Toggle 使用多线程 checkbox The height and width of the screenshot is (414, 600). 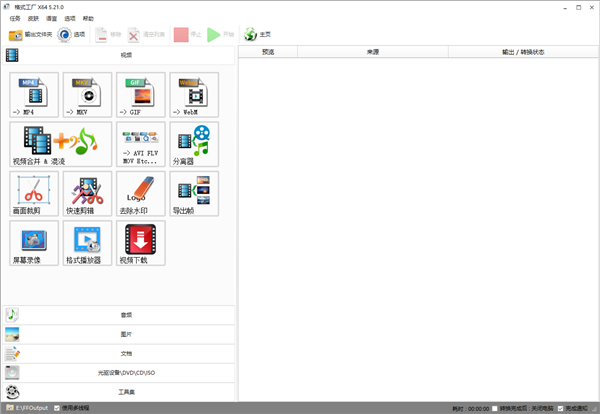click(x=56, y=408)
